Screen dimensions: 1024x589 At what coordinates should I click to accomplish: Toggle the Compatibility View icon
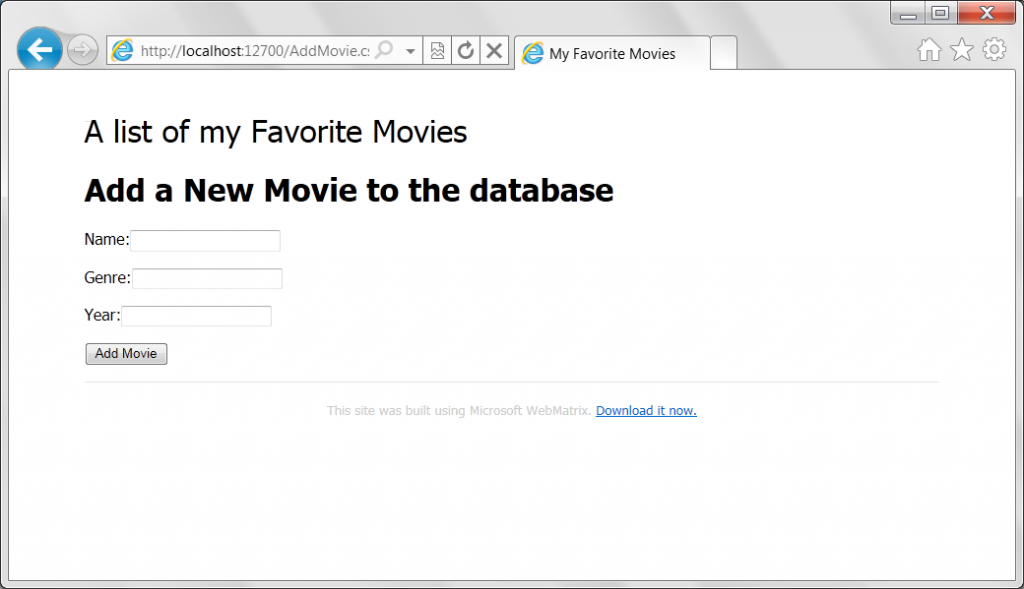(x=438, y=51)
